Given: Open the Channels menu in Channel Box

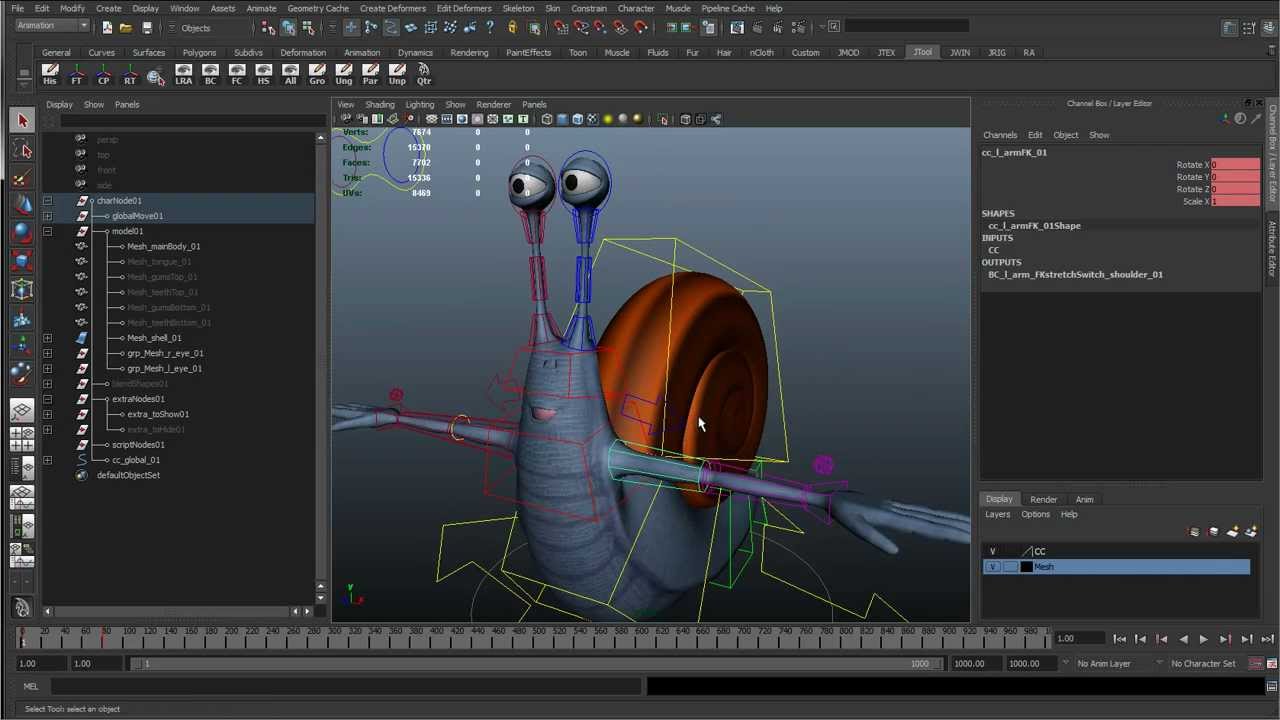Looking at the screenshot, I should click(999, 135).
